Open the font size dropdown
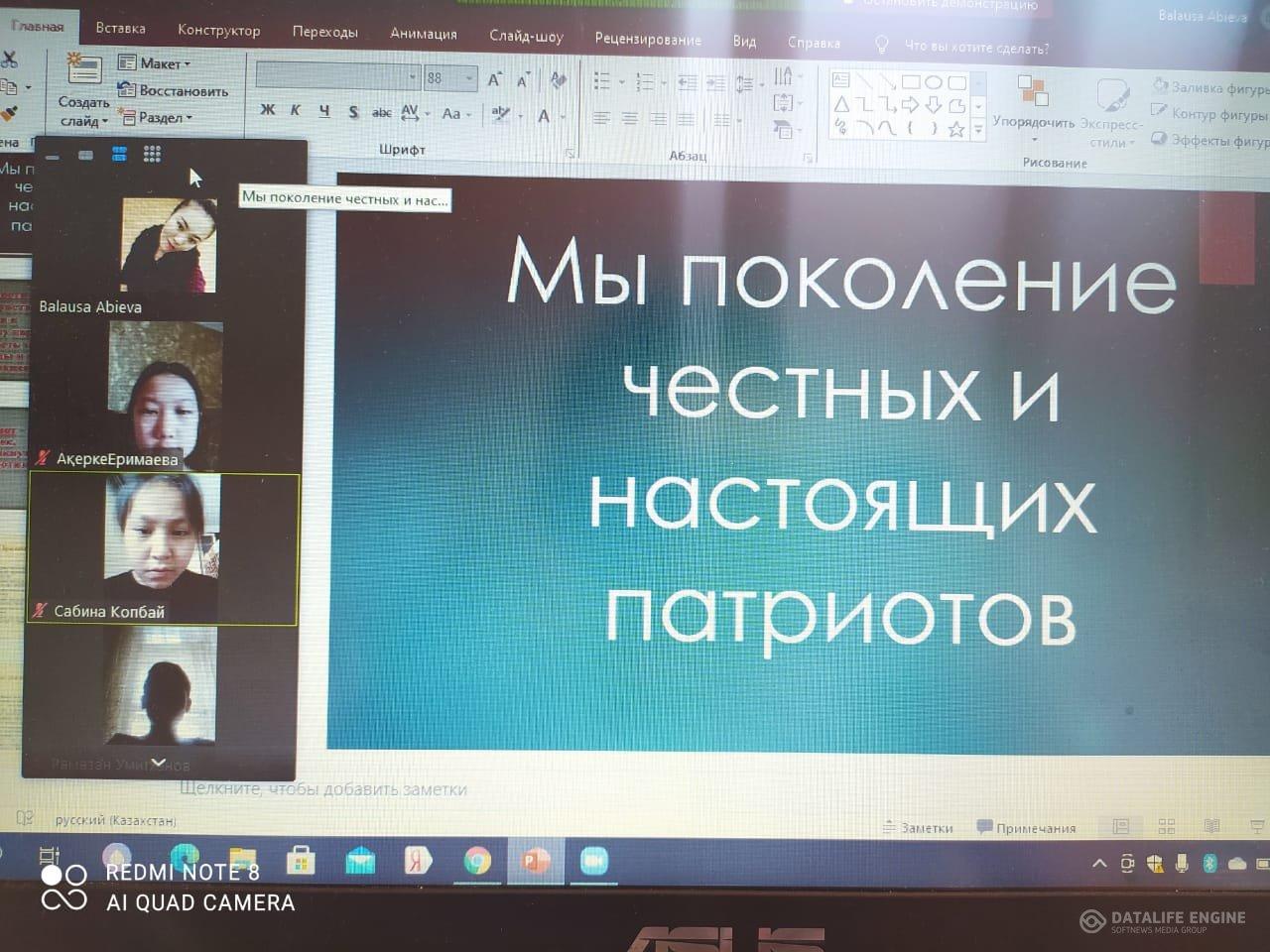This screenshot has height=952, width=1270. [468, 78]
